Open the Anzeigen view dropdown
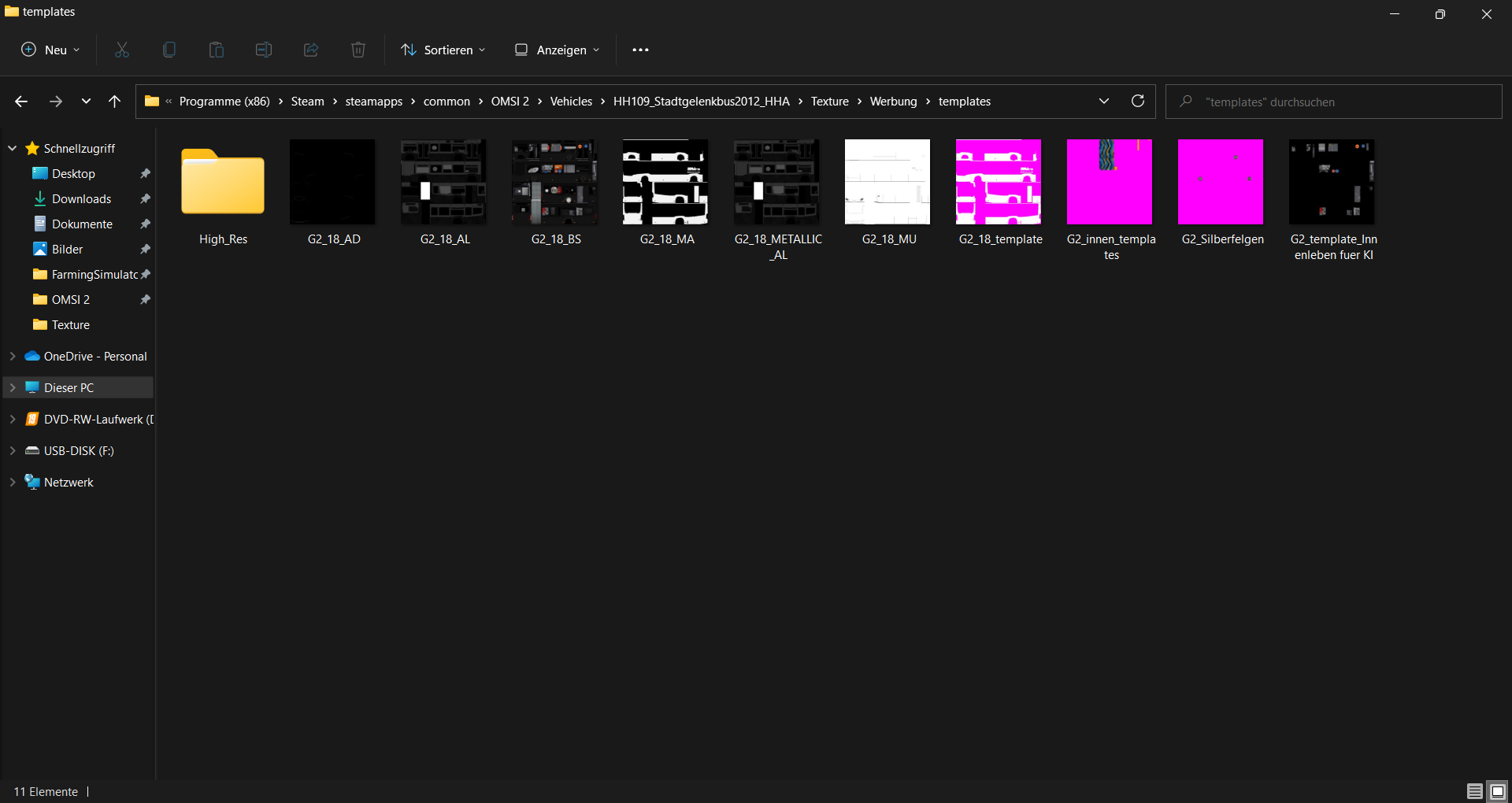The width and height of the screenshot is (1512, 803). coord(557,50)
